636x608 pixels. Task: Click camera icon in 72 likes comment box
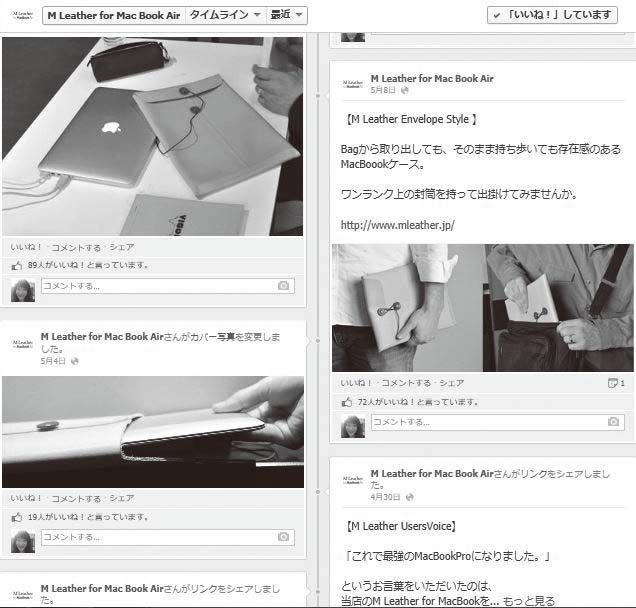(x=613, y=422)
